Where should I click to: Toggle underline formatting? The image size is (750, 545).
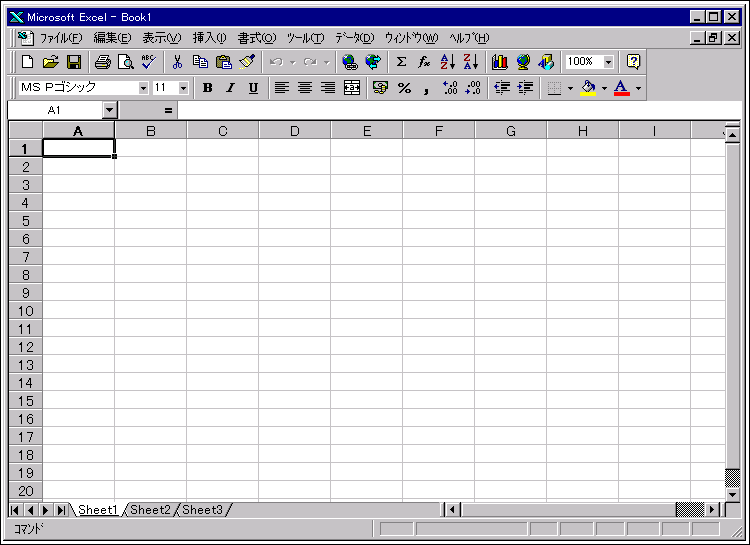(254, 88)
